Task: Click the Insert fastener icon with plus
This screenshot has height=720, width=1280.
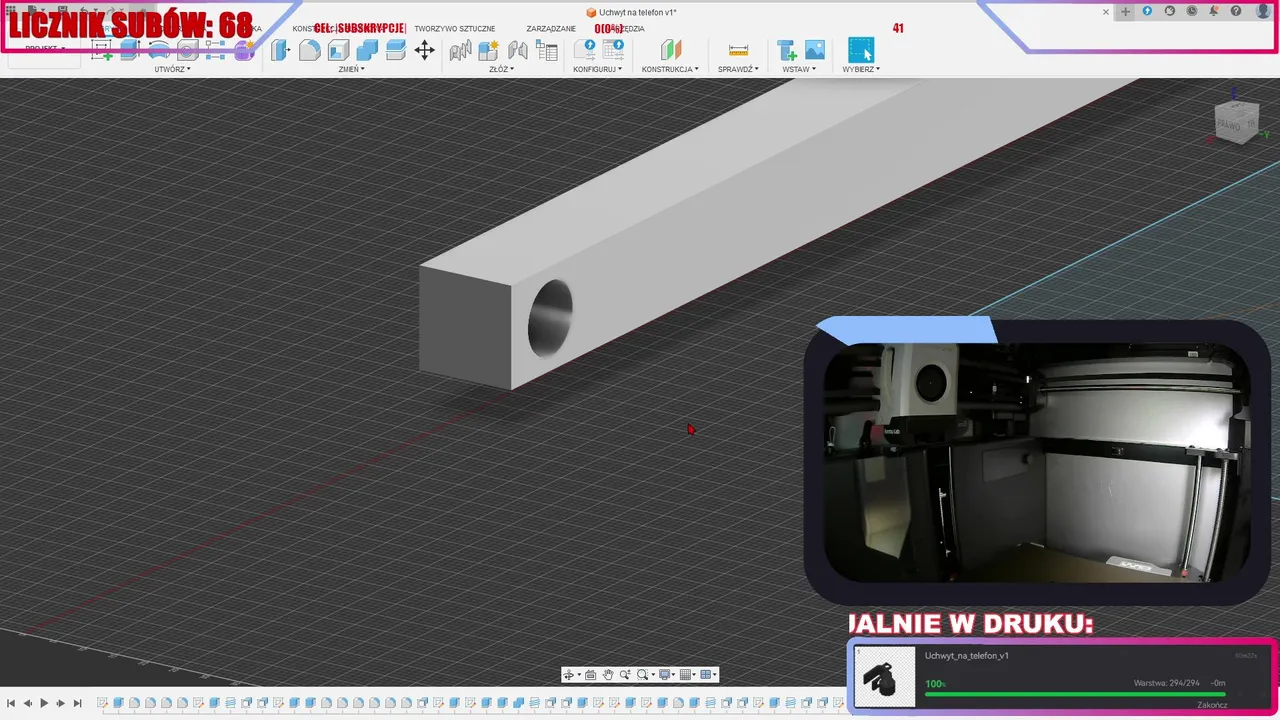Action: [x=787, y=50]
